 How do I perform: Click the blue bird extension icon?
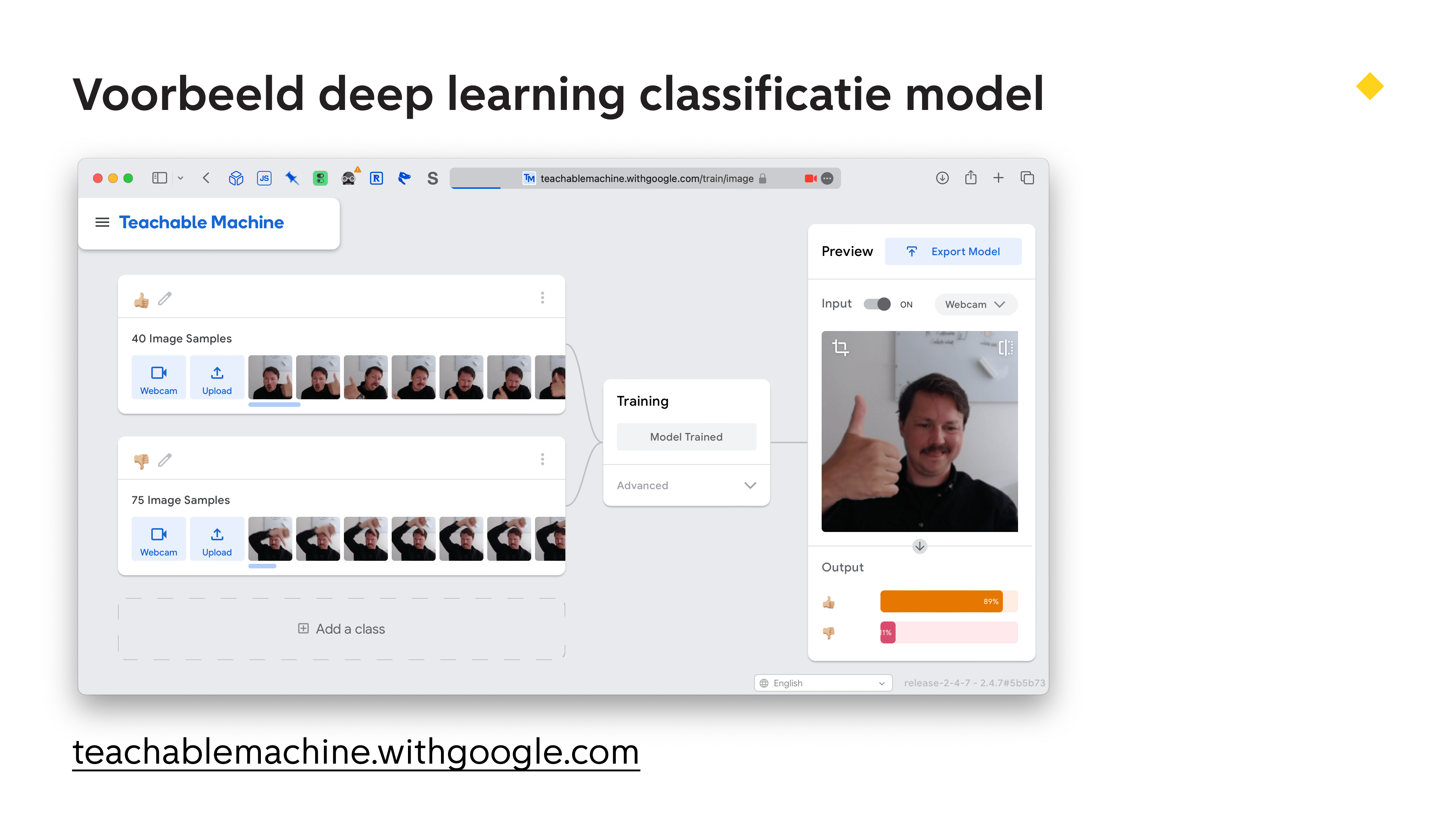click(404, 179)
